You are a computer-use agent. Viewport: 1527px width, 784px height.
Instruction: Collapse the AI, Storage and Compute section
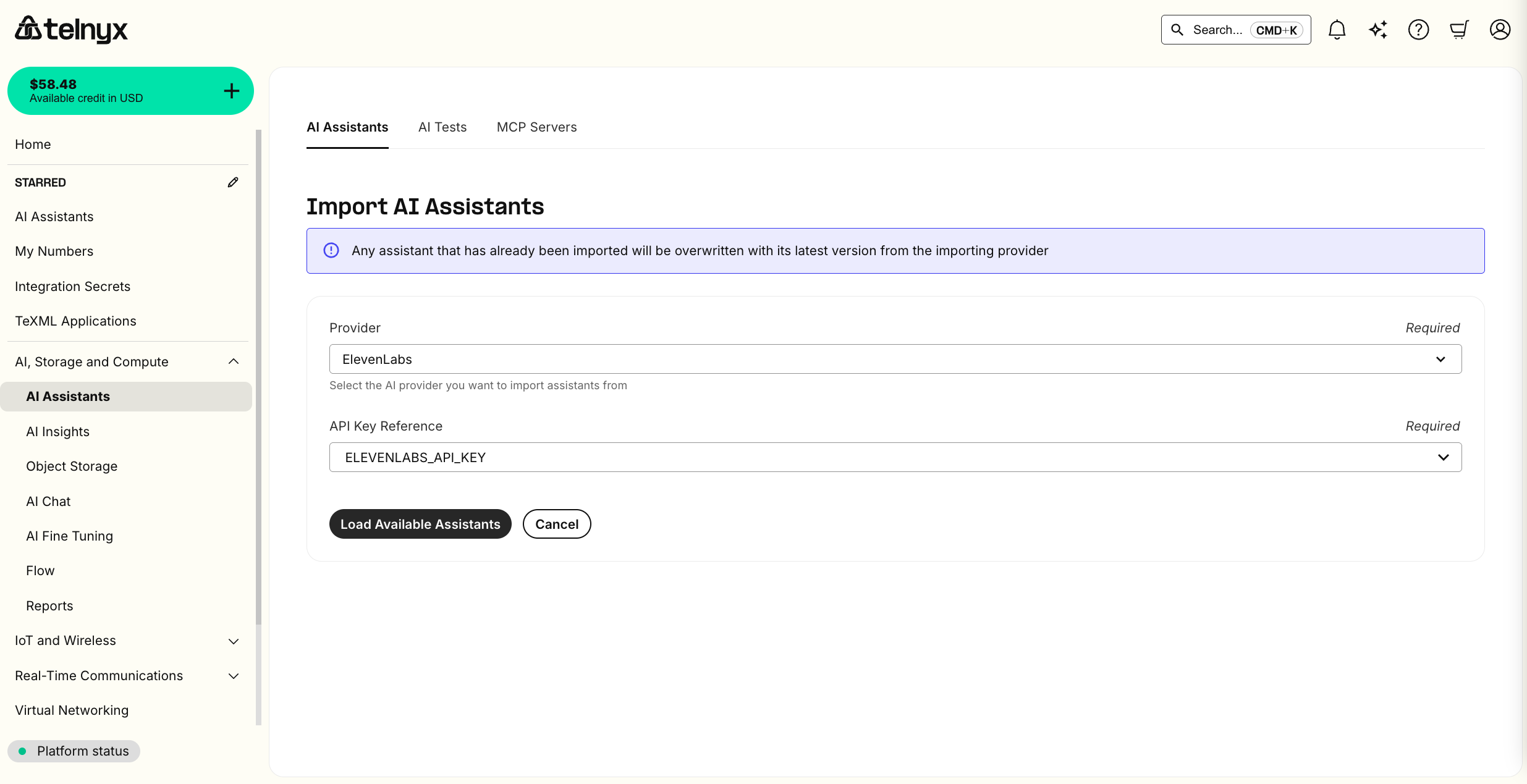coord(233,361)
